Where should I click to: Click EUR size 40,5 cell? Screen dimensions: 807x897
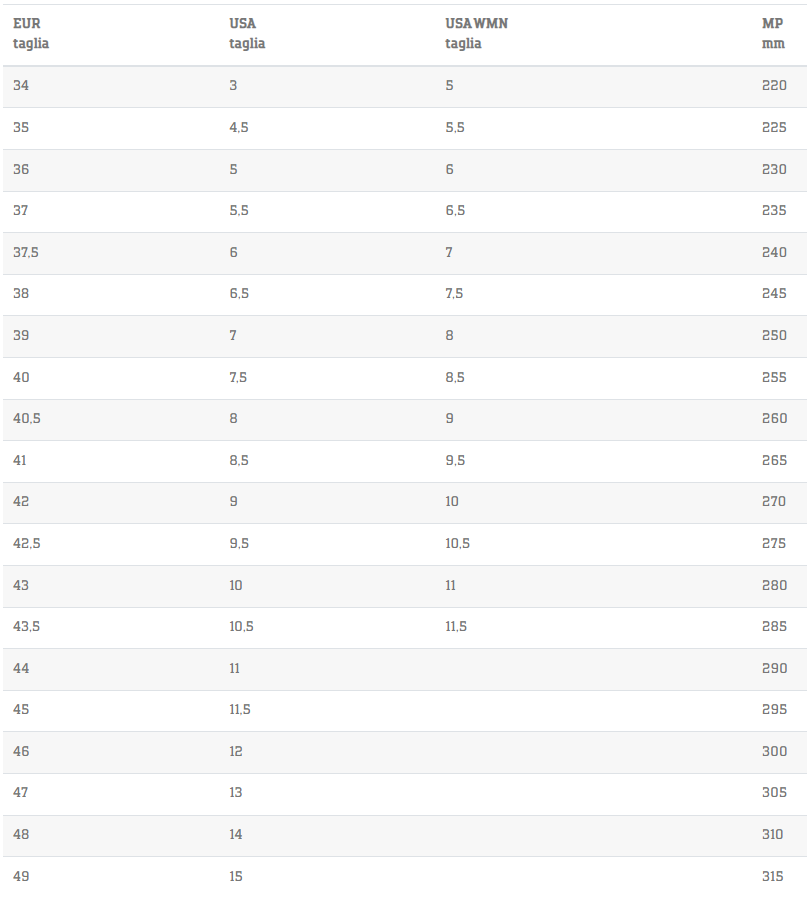pos(27,418)
